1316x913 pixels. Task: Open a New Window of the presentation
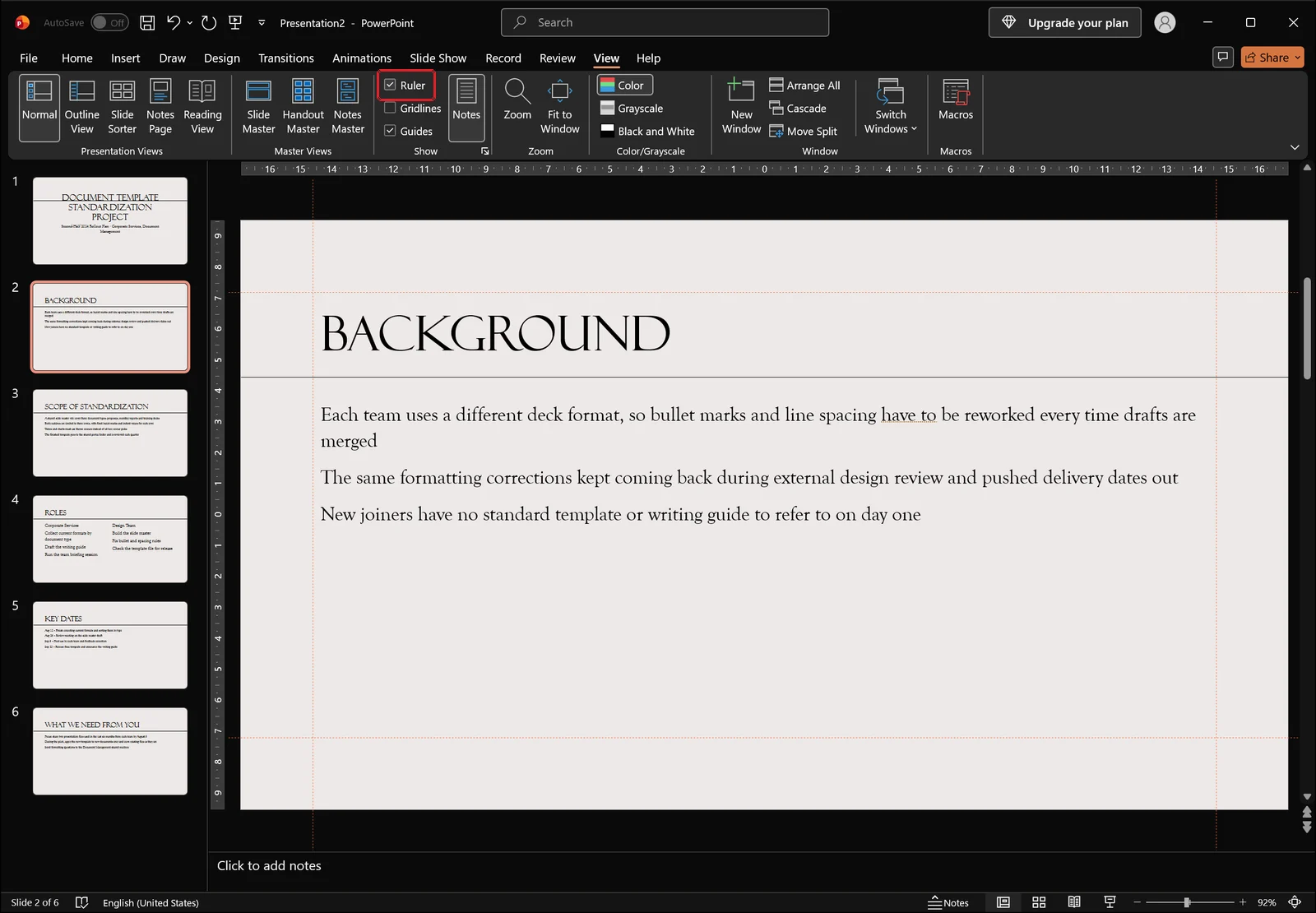coord(741,107)
